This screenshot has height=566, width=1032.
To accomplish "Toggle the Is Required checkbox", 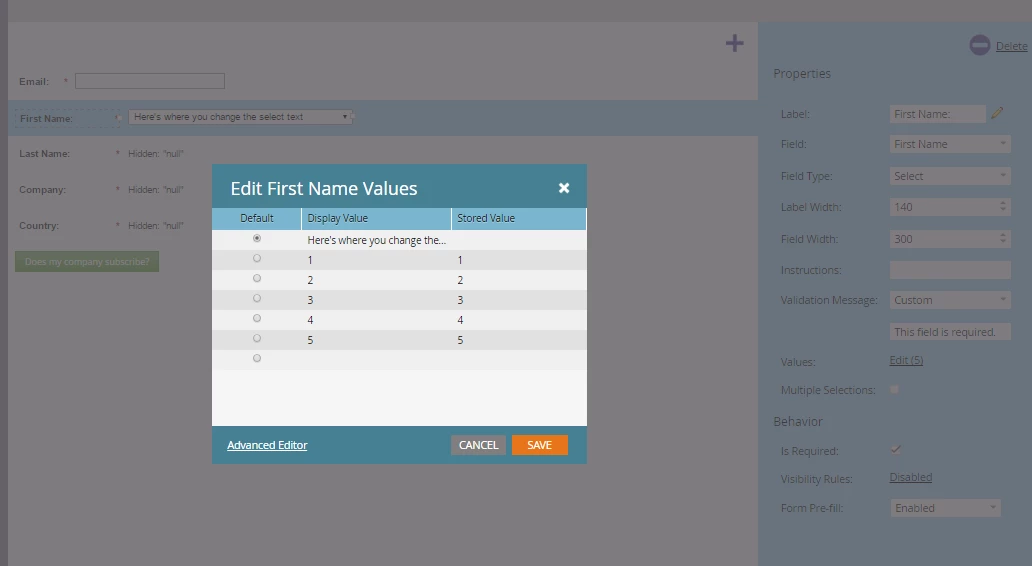I will 895,450.
